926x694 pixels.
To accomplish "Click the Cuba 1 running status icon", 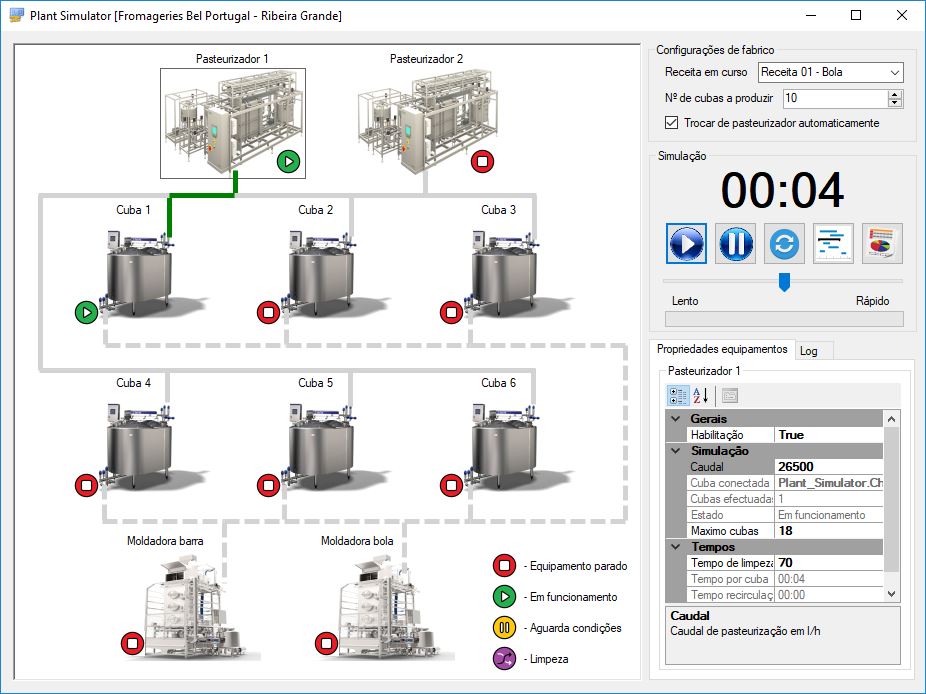I will (x=87, y=313).
